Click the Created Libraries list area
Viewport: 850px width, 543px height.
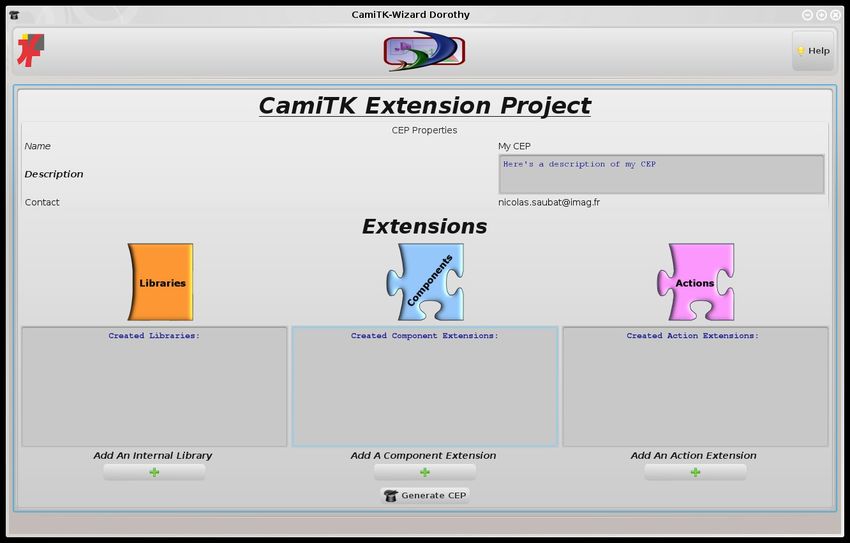[154, 387]
